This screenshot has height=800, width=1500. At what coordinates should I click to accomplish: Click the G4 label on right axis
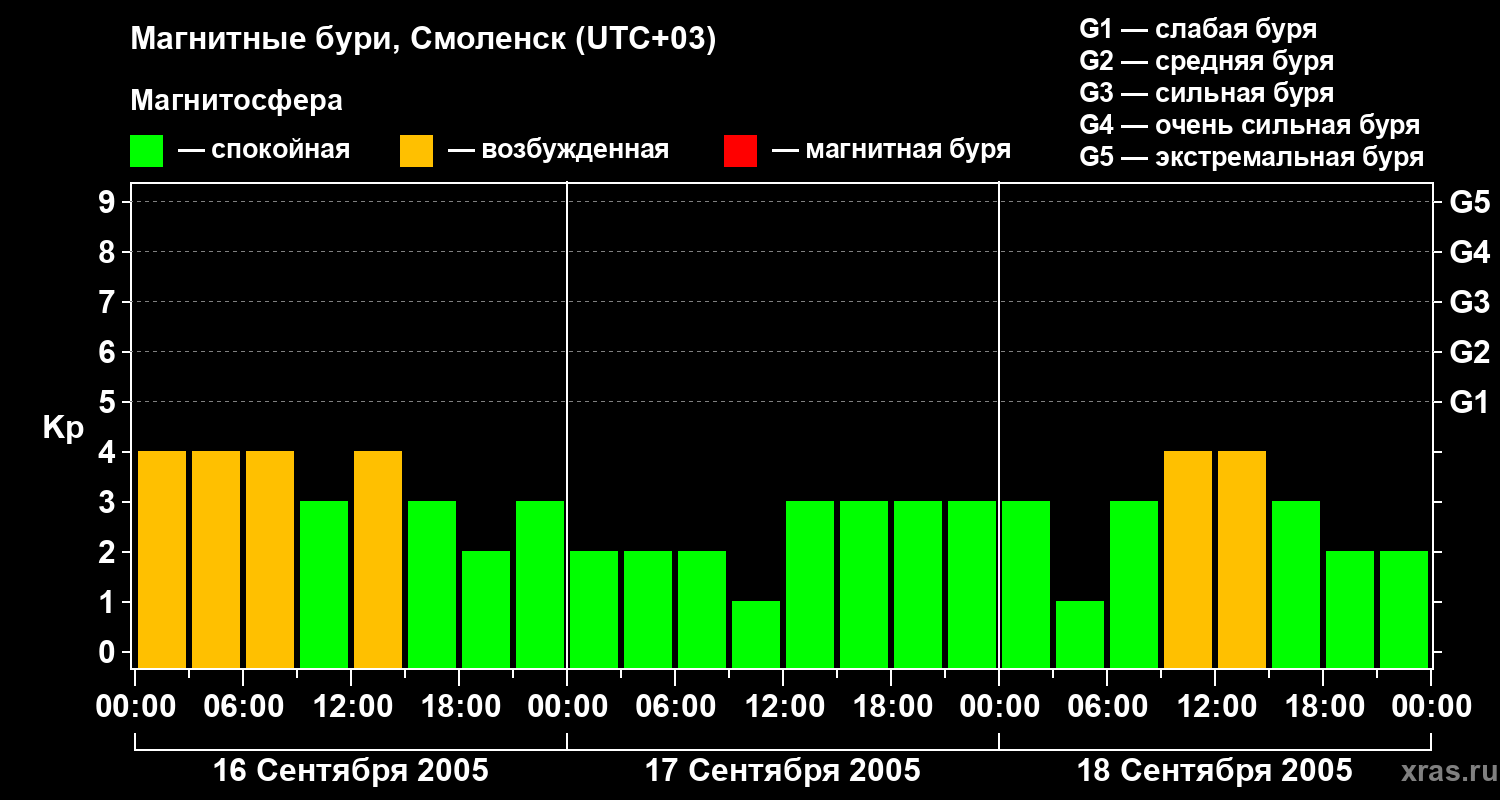pyautogui.click(x=1470, y=253)
